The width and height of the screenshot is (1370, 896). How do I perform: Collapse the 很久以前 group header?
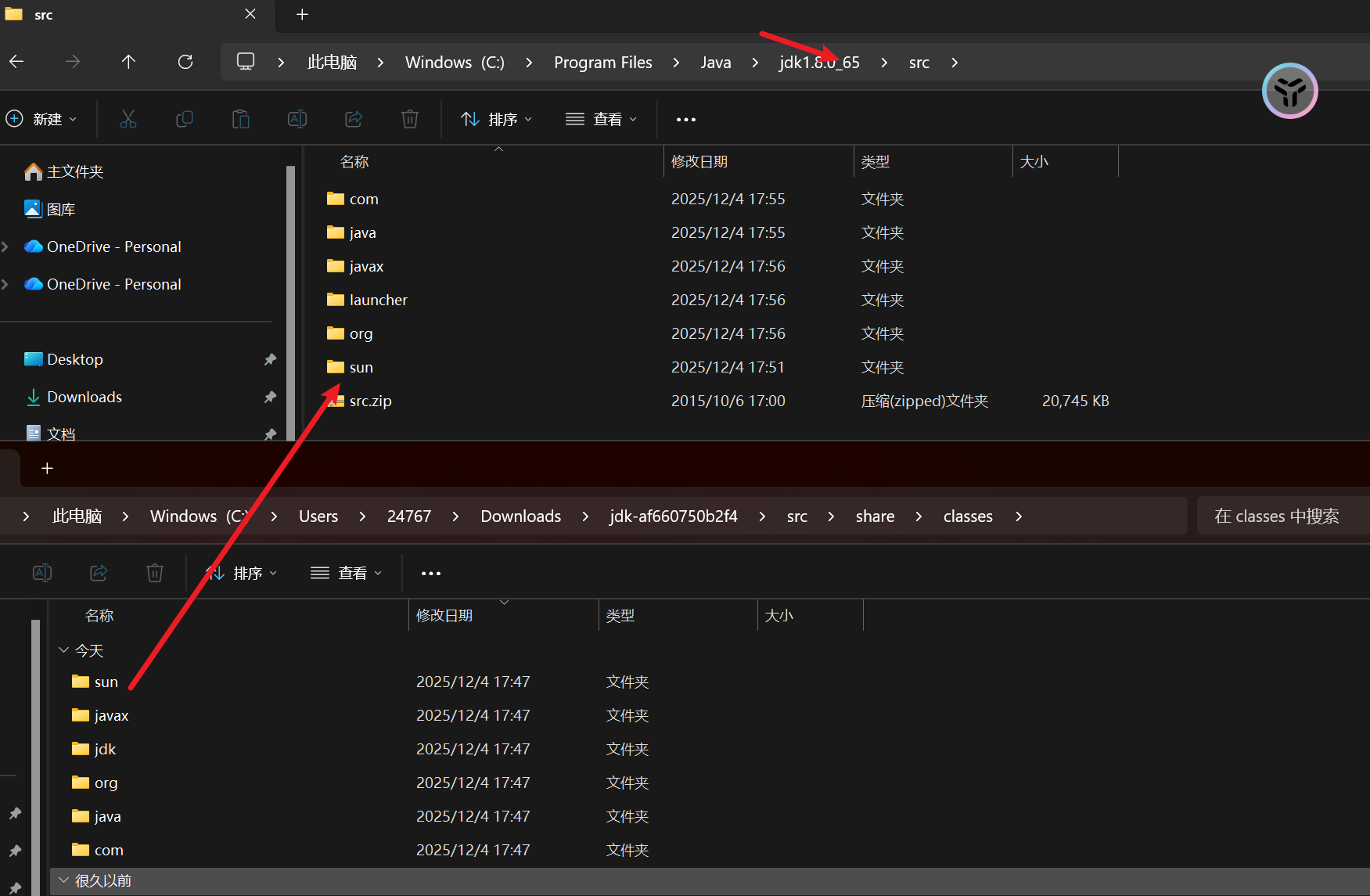[x=64, y=880]
